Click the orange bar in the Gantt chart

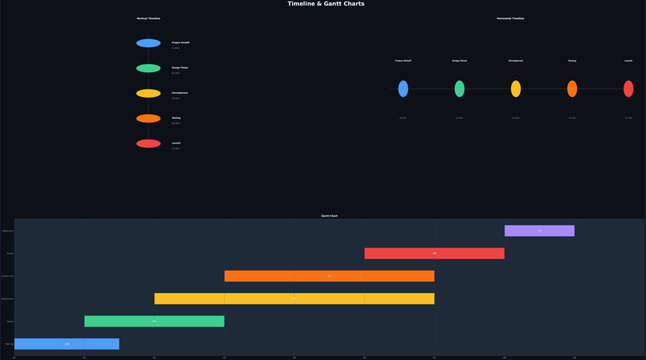tap(329, 276)
